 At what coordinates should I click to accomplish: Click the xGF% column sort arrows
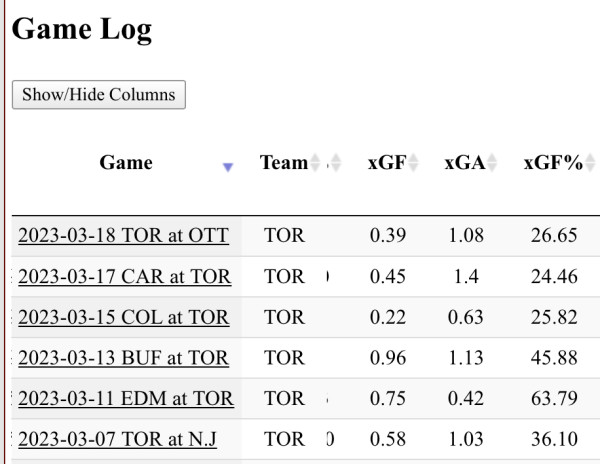(590, 163)
